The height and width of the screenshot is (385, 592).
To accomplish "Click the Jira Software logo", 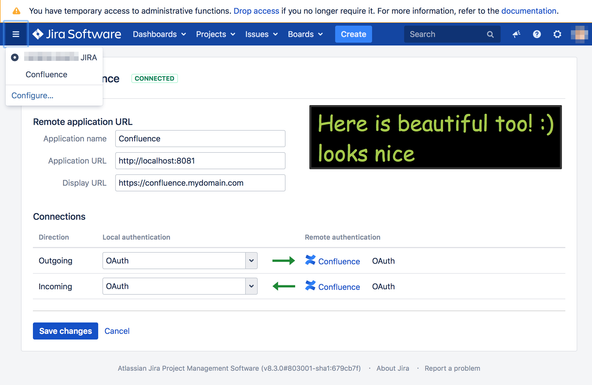I will click(77, 34).
